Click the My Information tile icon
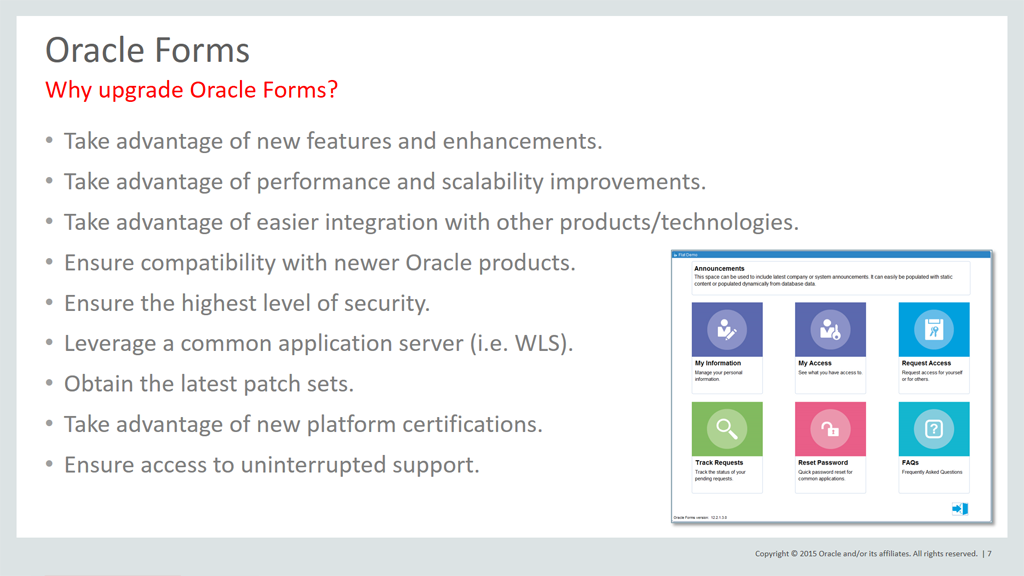The height and width of the screenshot is (576, 1024). click(x=727, y=329)
